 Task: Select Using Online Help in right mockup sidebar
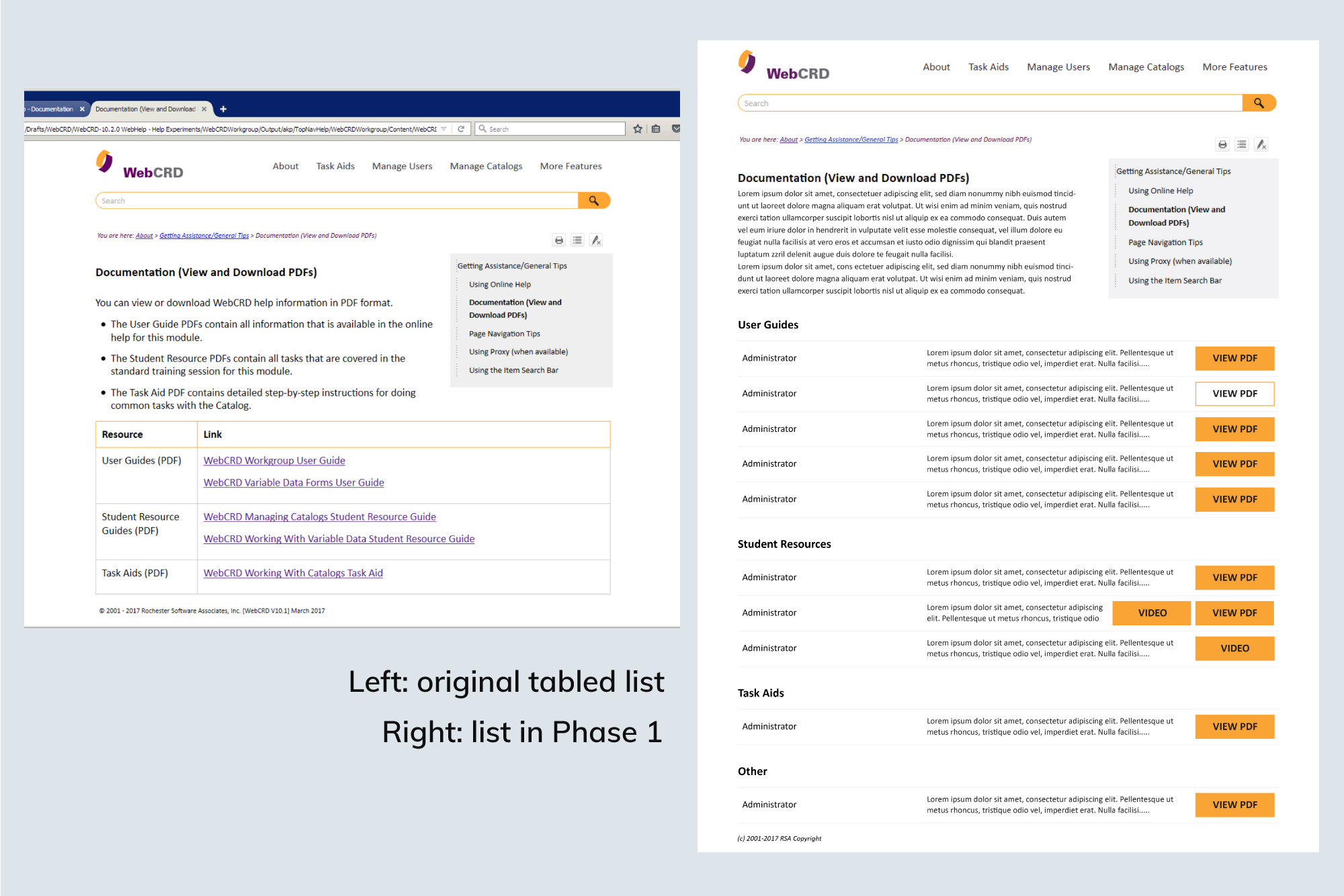tap(1161, 191)
